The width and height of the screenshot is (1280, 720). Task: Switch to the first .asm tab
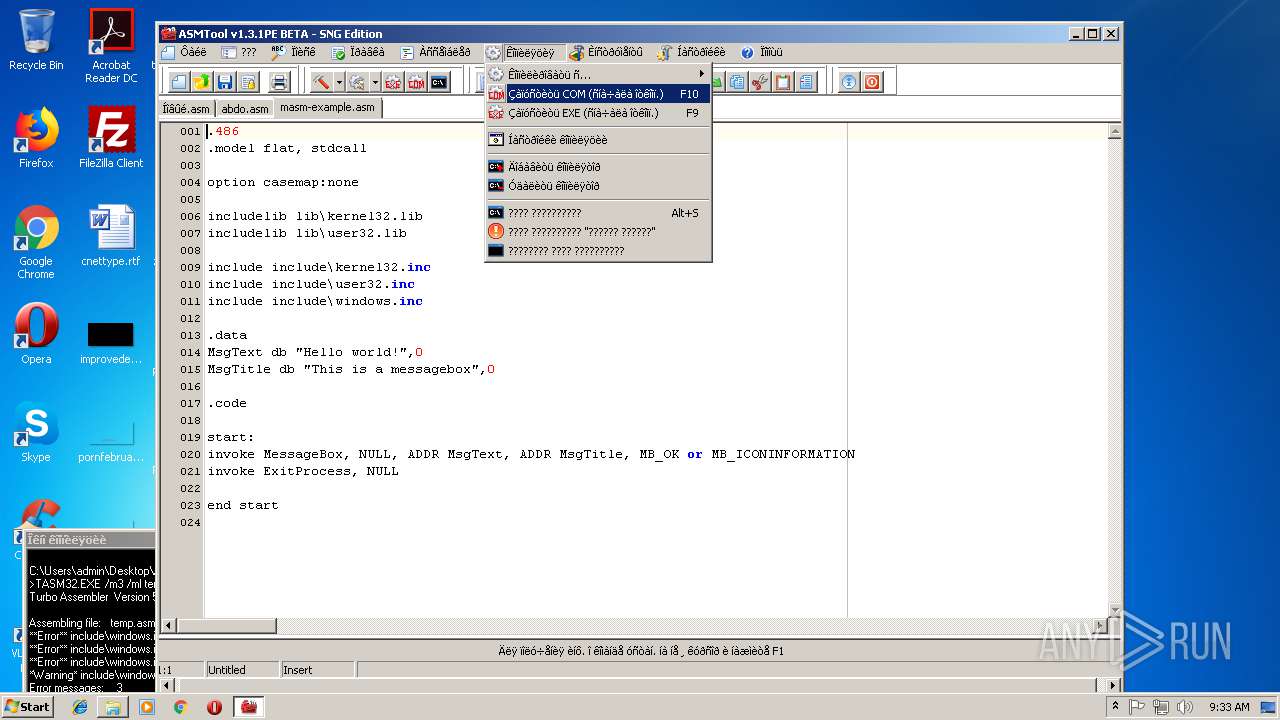pyautogui.click(x=186, y=109)
